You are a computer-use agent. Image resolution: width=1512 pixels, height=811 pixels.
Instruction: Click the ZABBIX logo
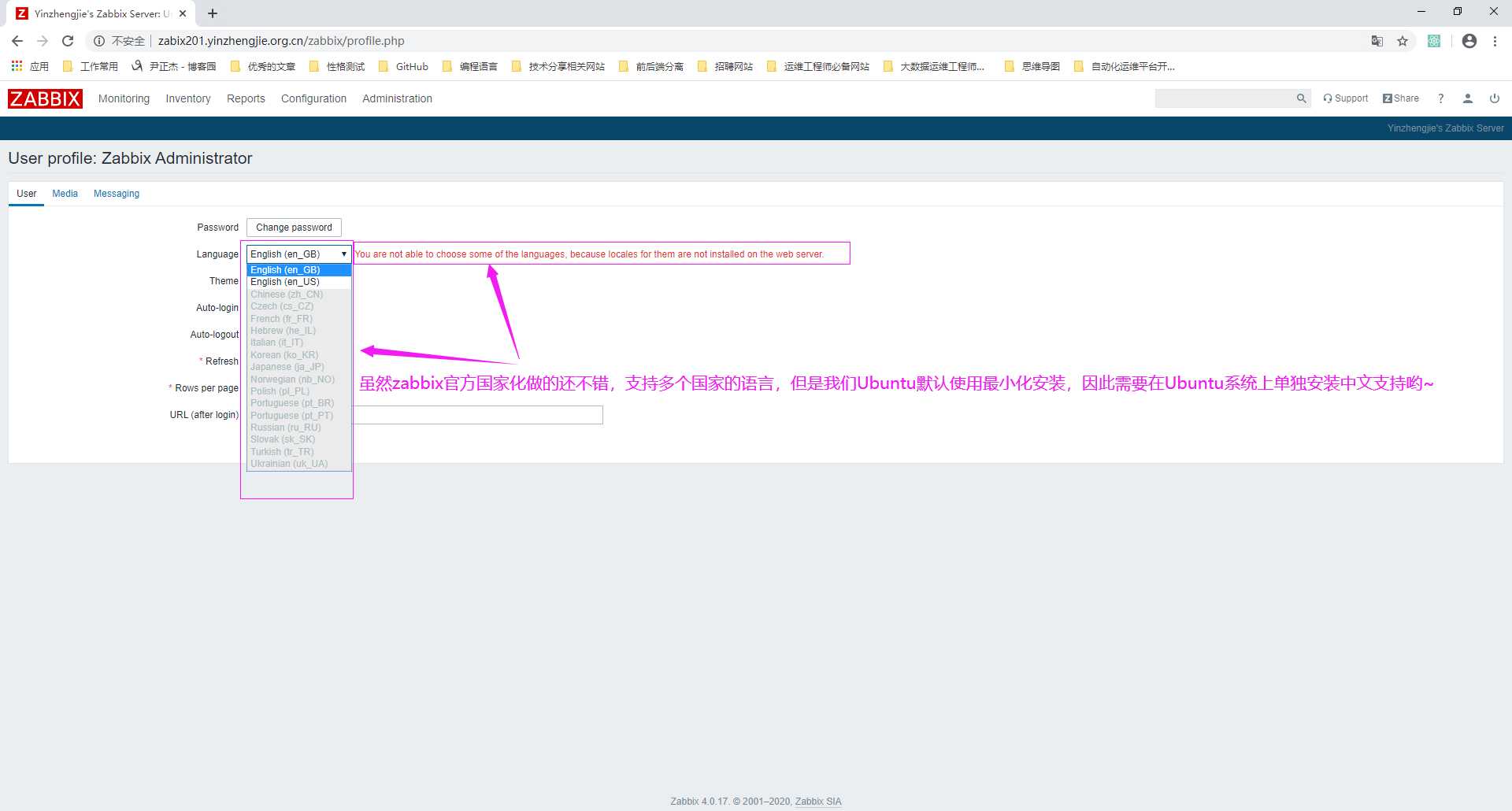[x=45, y=98]
